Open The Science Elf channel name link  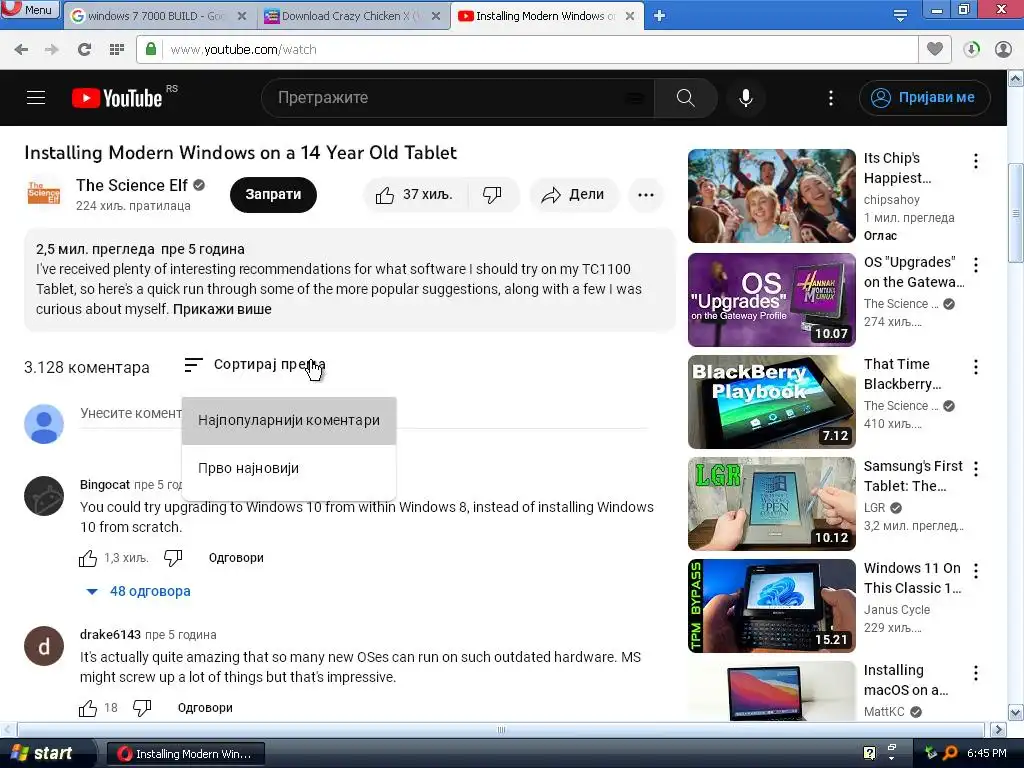(131, 185)
